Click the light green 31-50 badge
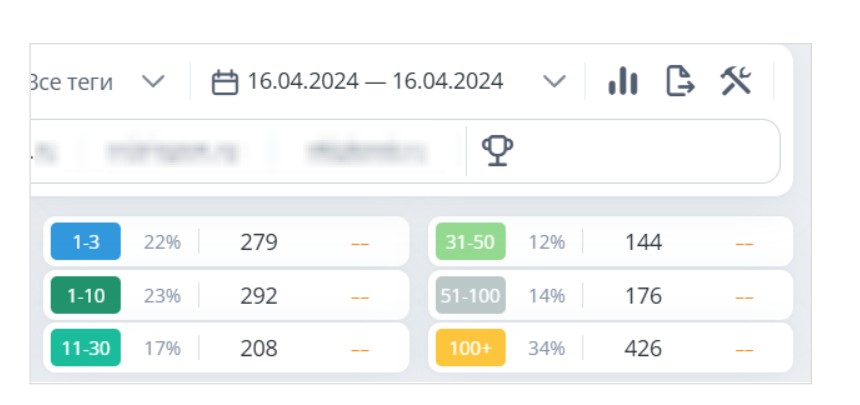The height and width of the screenshot is (405, 860). (471, 241)
